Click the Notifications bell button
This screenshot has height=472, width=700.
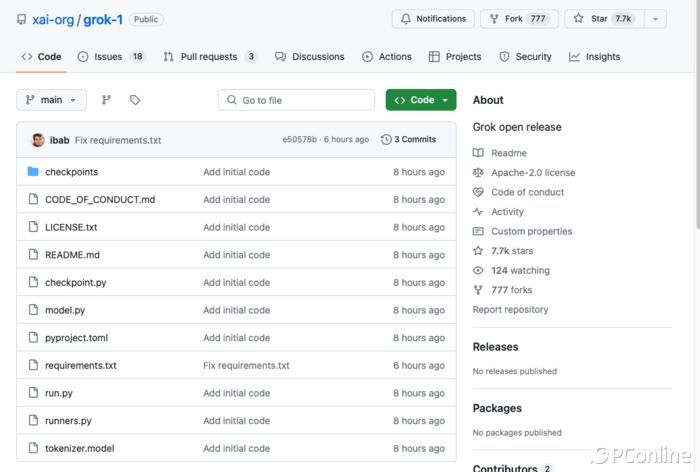pos(433,19)
